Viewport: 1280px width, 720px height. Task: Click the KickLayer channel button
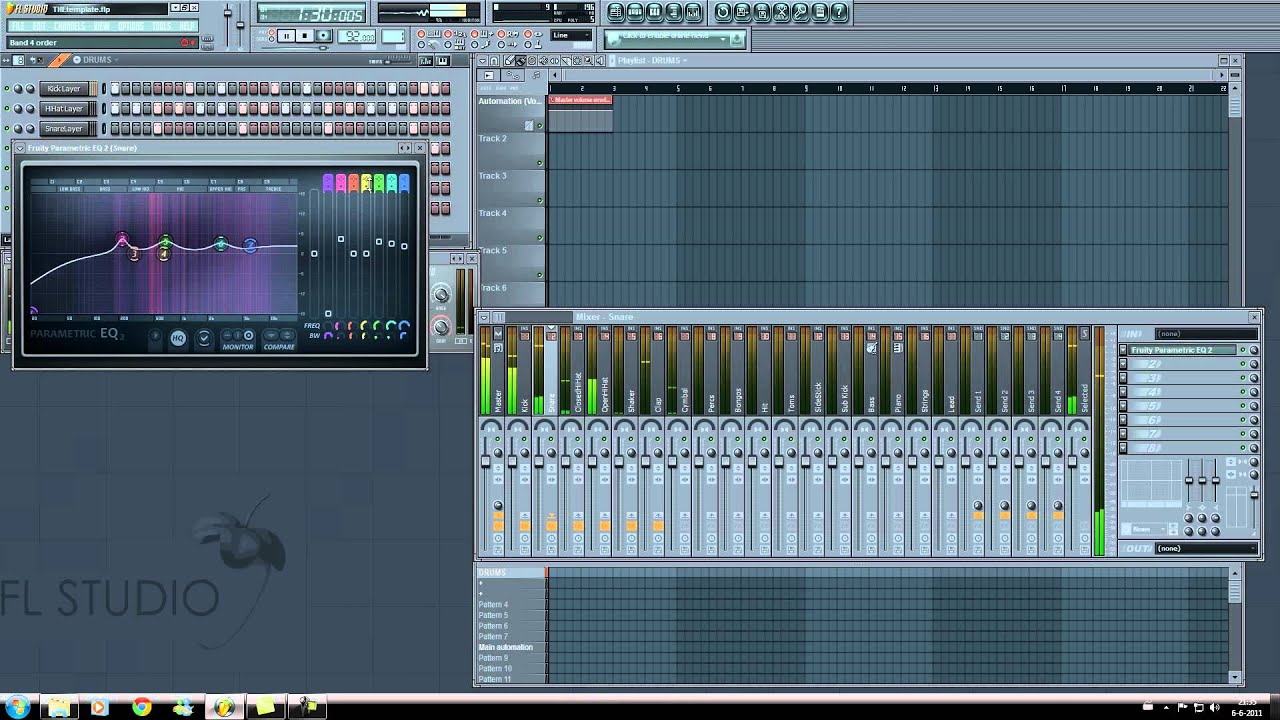click(64, 89)
